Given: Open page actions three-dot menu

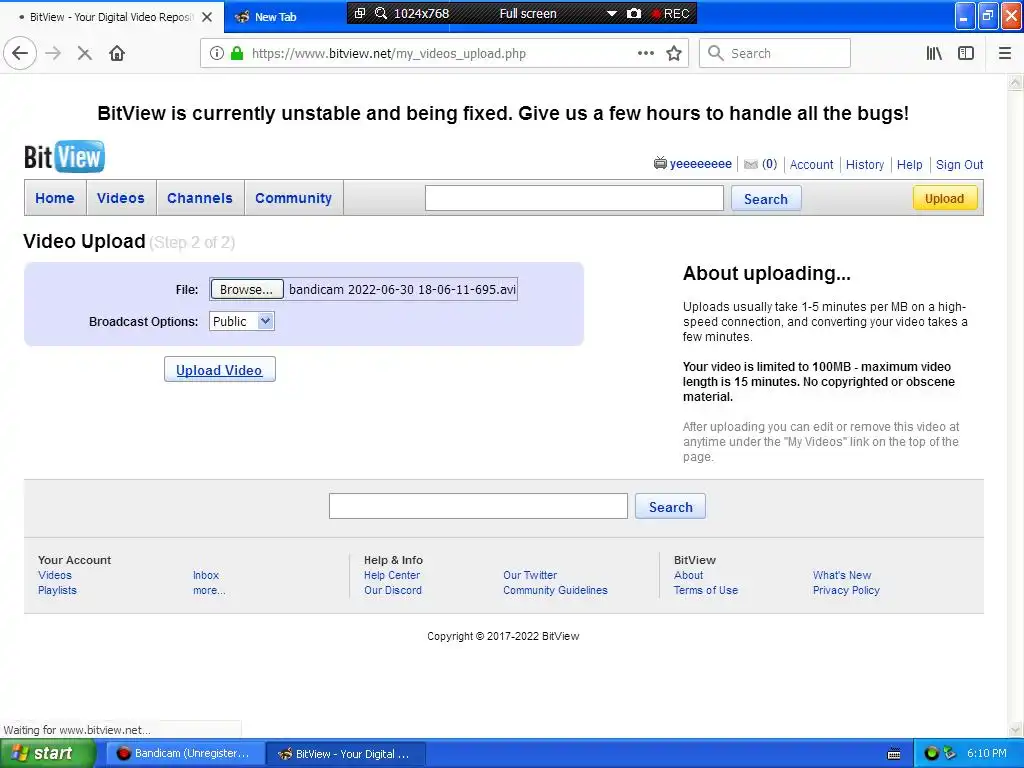Looking at the screenshot, I should (x=645, y=54).
